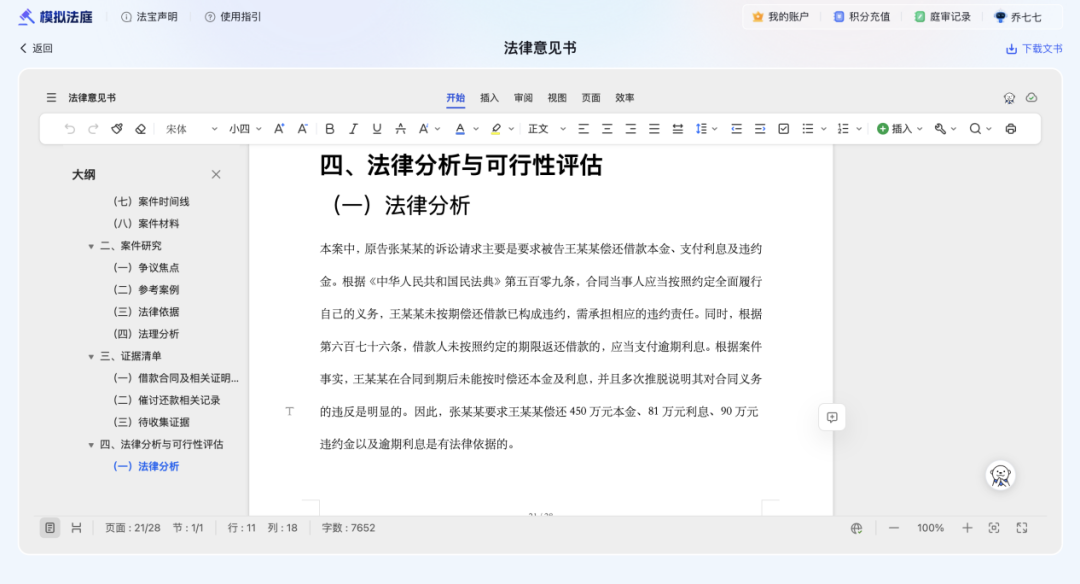The height and width of the screenshot is (584, 1080).
Task: Switch to the 视图 ribbon tab
Action: coord(557,98)
